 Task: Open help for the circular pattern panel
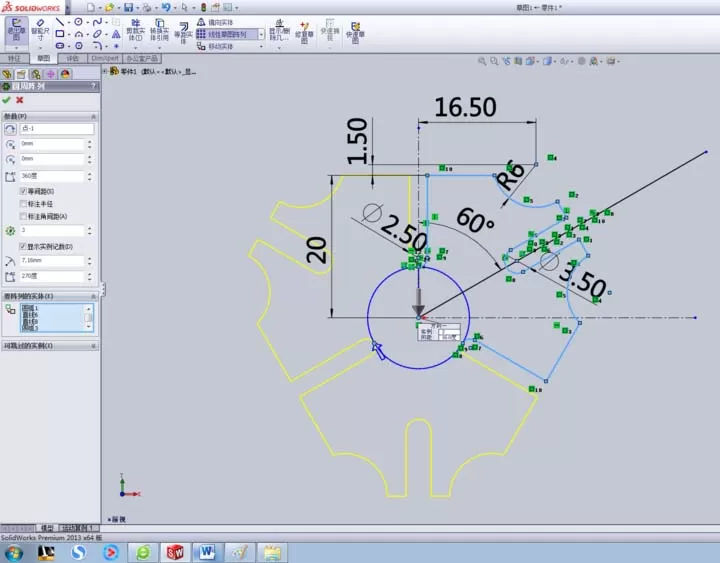[x=93, y=86]
